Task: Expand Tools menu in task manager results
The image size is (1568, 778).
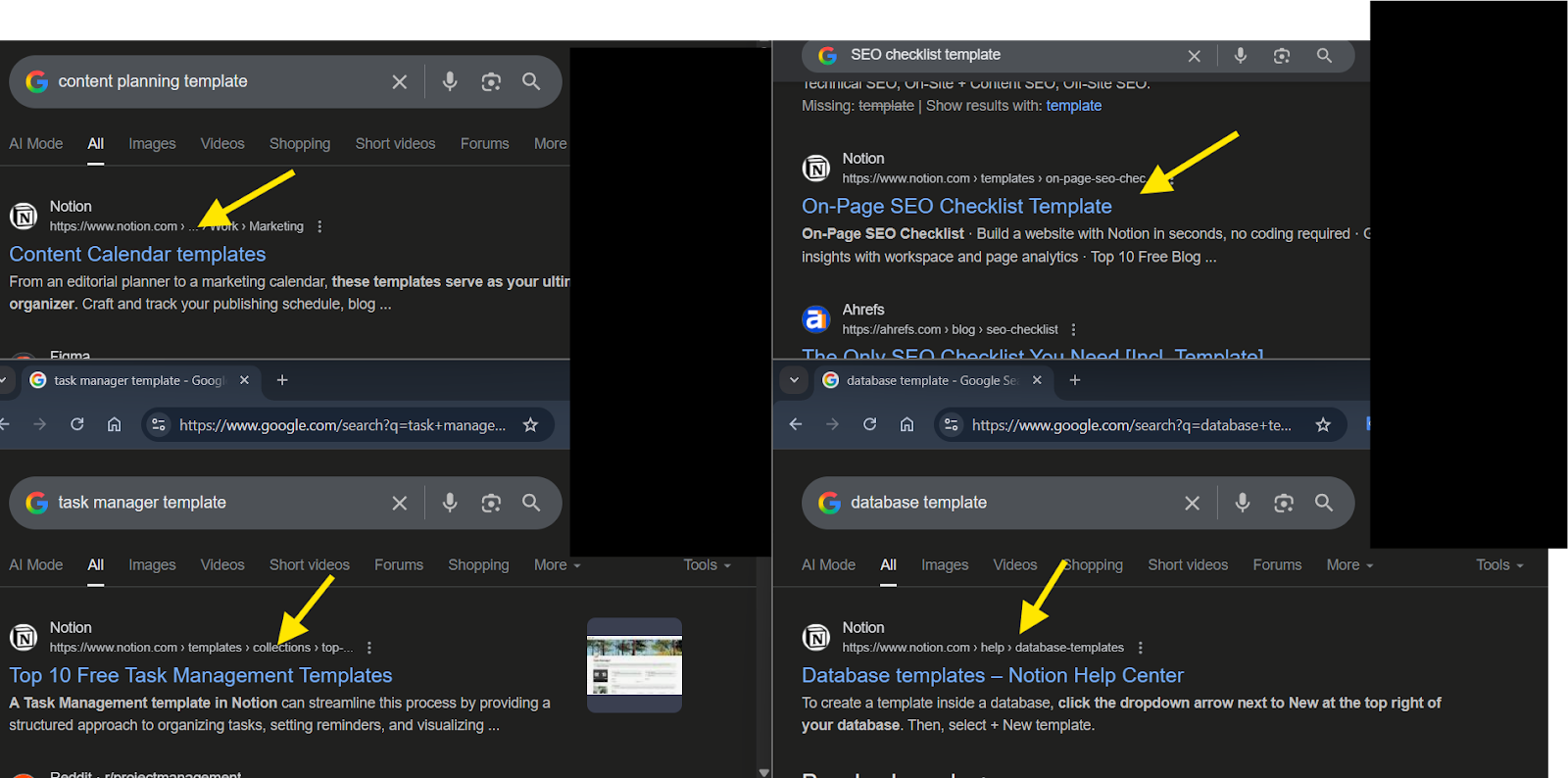Action: coord(707,565)
